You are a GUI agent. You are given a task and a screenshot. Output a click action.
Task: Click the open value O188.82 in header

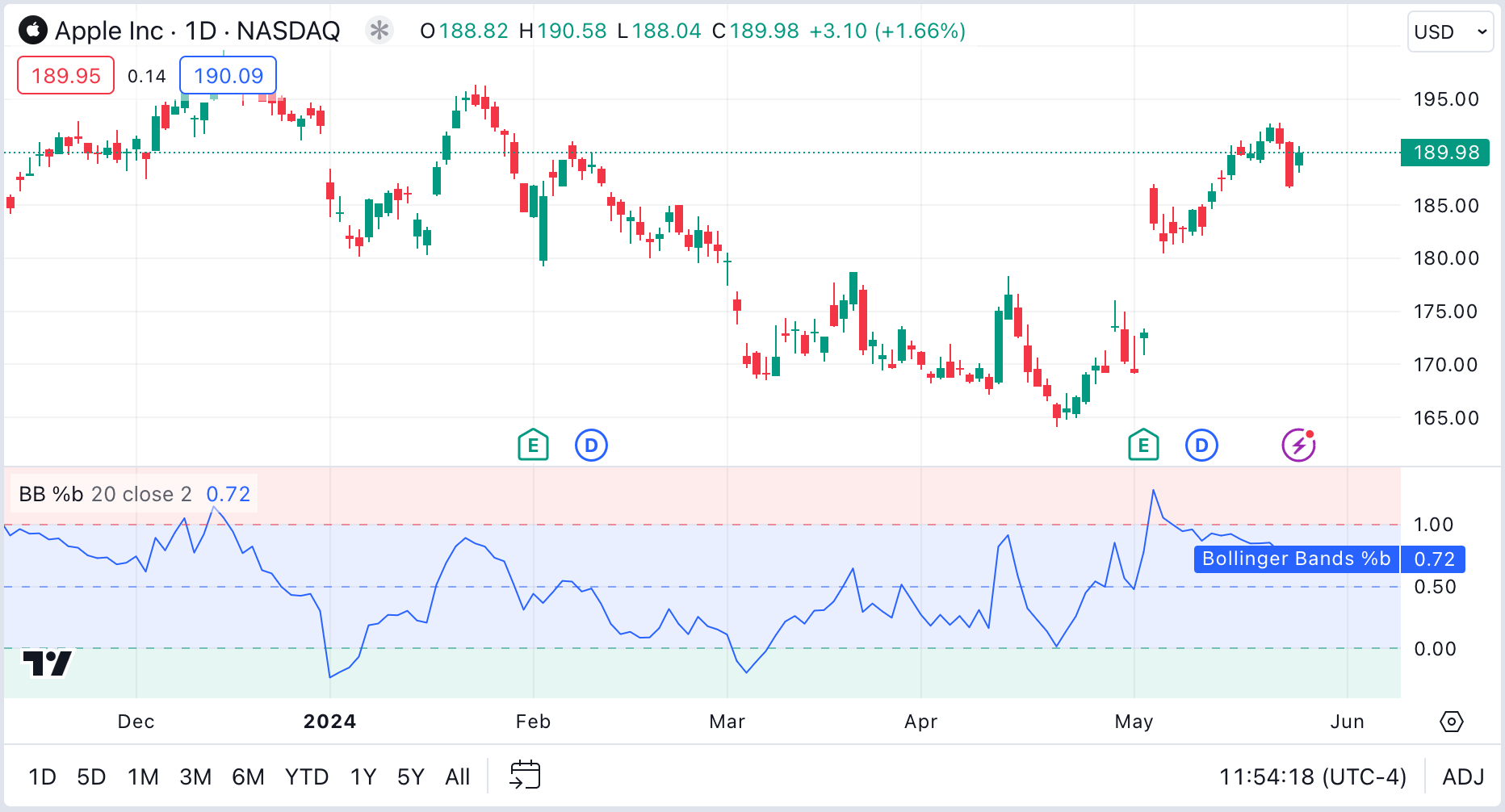[x=464, y=31]
